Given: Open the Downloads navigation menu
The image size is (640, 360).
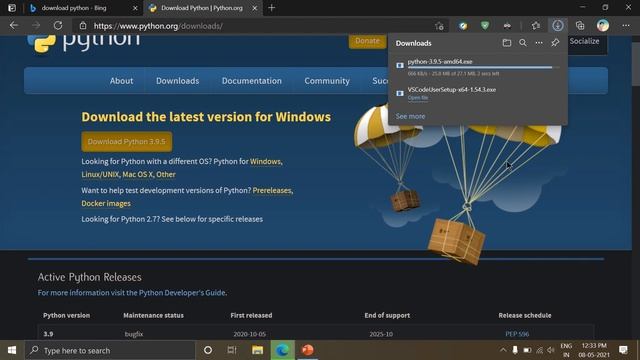Looking at the screenshot, I should tap(178, 81).
